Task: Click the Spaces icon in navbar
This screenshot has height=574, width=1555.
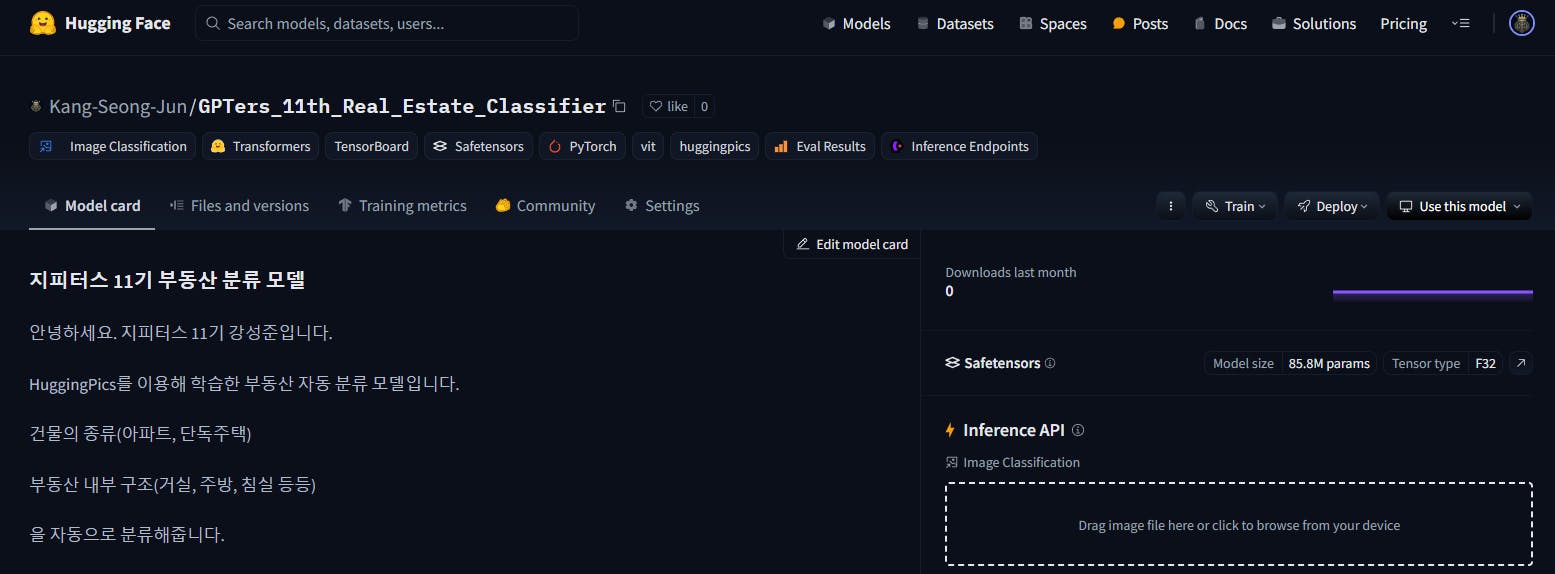Action: pyautogui.click(x=1026, y=23)
